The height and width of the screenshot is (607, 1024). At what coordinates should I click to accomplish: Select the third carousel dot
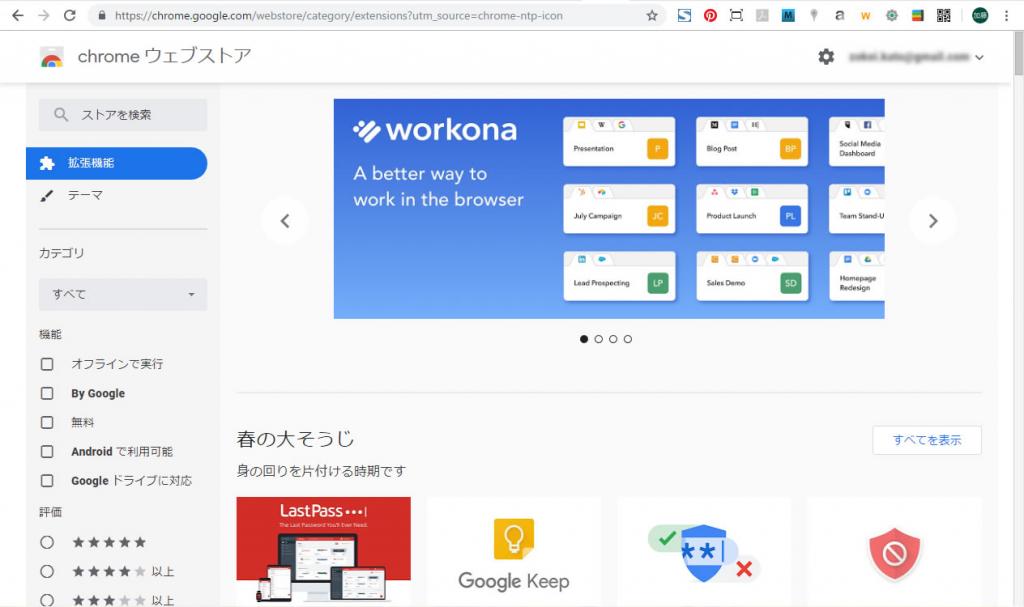(x=613, y=339)
